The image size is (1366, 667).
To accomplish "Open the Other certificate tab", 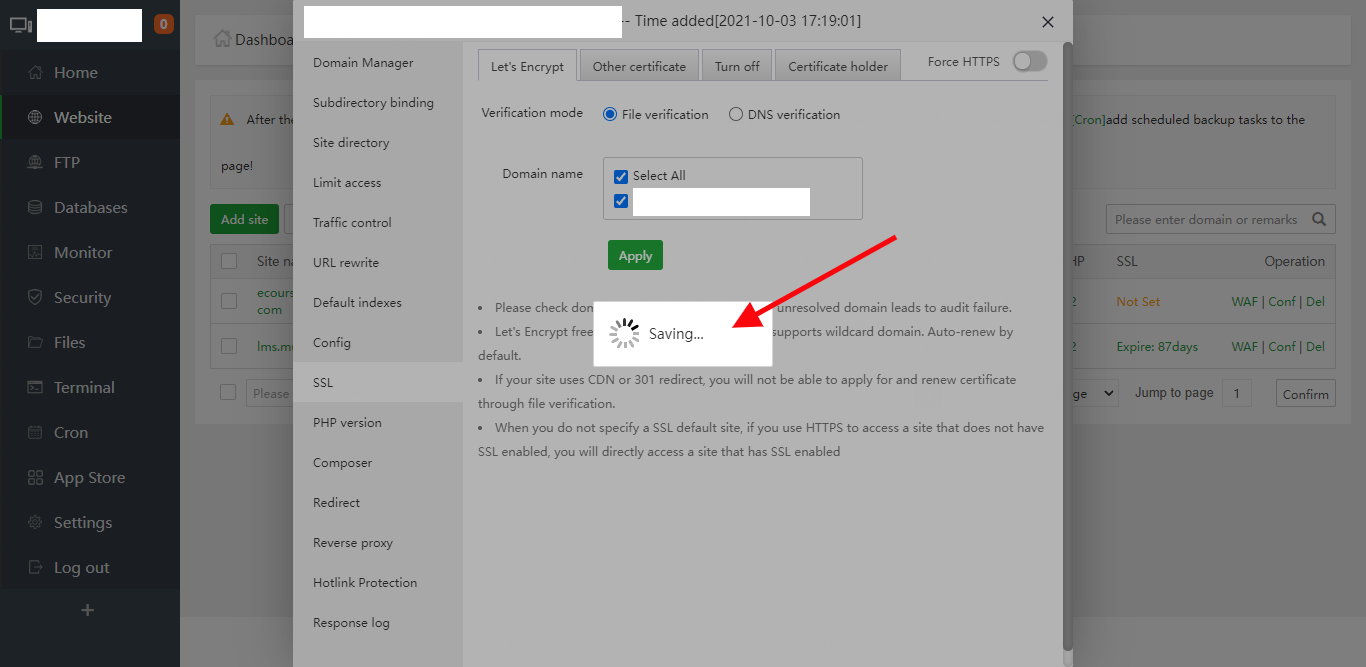I will (x=639, y=66).
